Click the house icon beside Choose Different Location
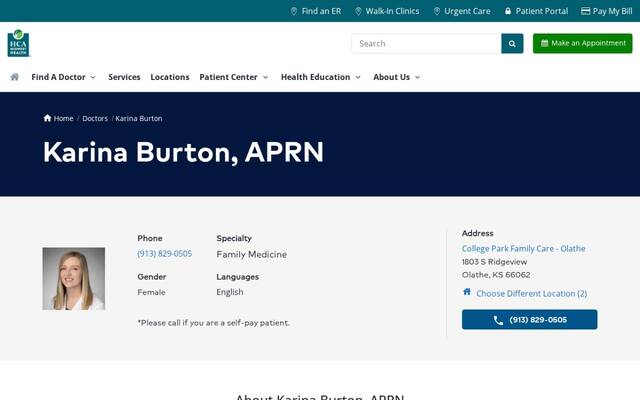640x400 pixels. [x=467, y=291]
